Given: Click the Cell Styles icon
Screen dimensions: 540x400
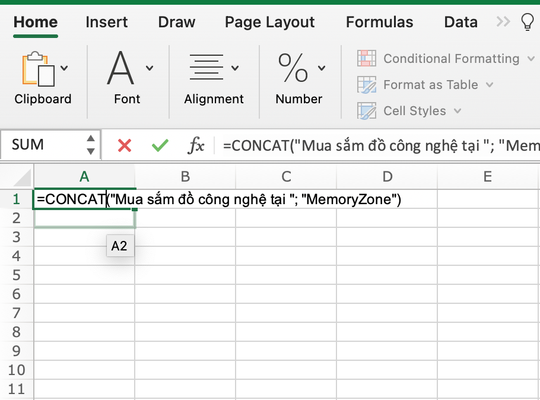Looking at the screenshot, I should point(366,111).
